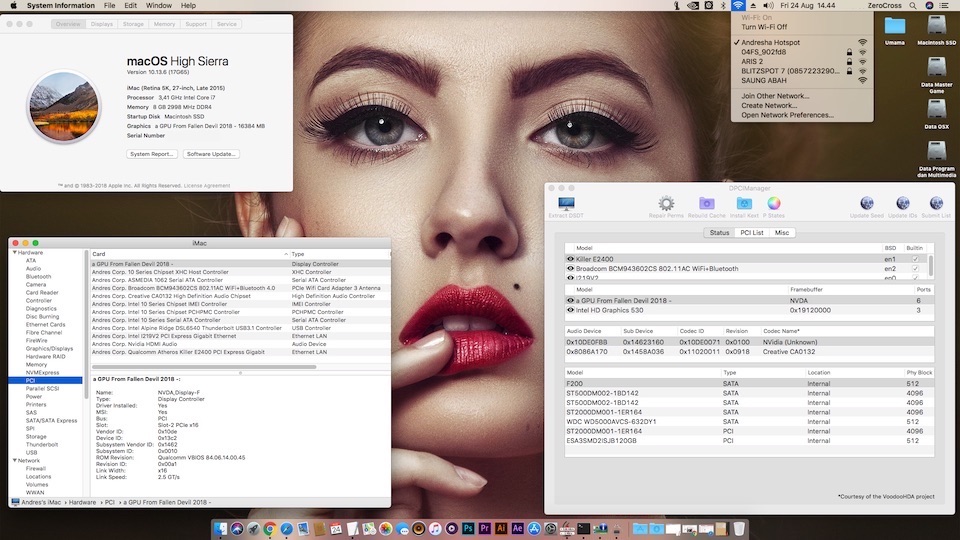This screenshot has width=960, height=540.
Task: Click Bluetooth icon in menu bar
Action: (x=723, y=6)
